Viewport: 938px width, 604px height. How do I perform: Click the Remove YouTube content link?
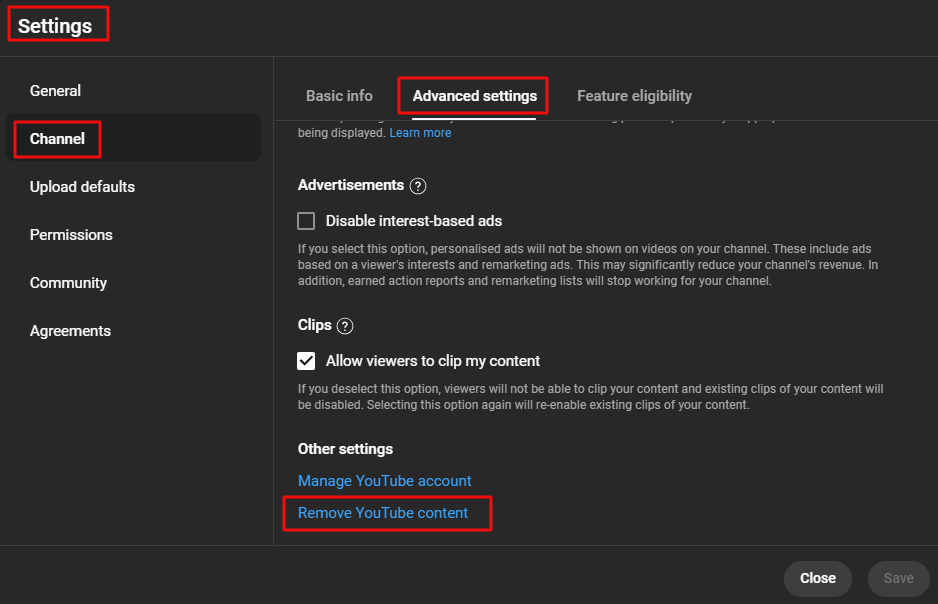pos(383,513)
